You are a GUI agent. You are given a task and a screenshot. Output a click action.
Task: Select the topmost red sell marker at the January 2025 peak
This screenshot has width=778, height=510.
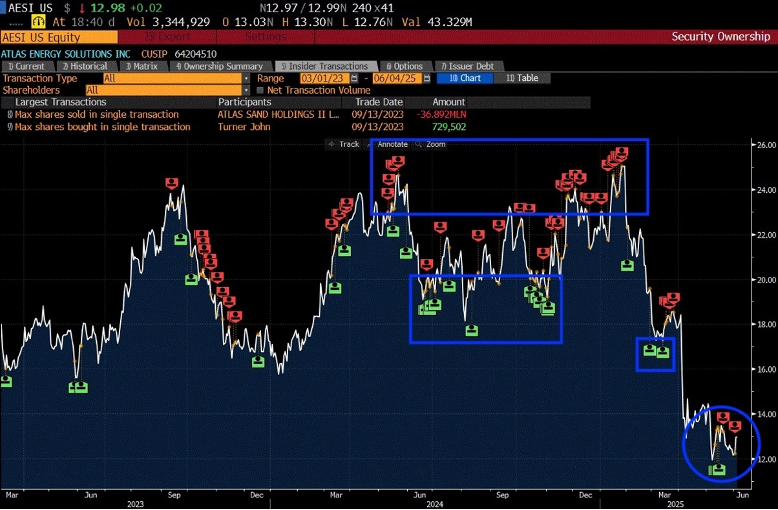(622, 152)
